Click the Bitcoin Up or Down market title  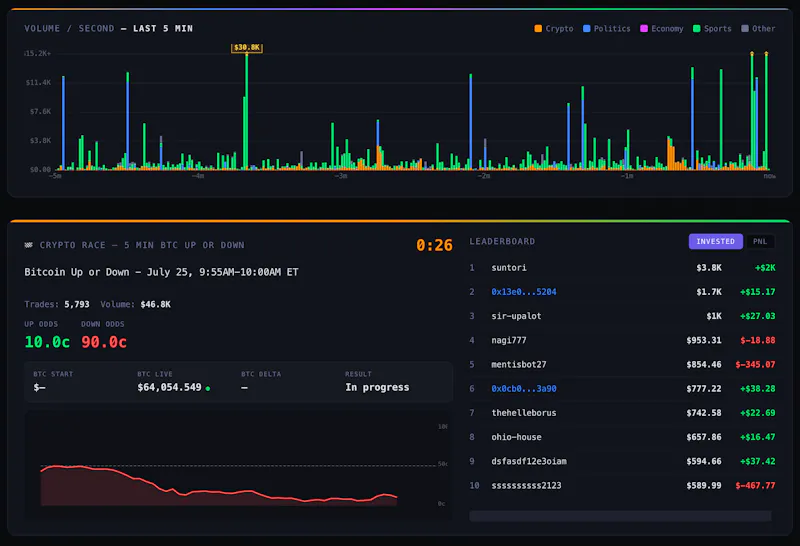coord(161,272)
